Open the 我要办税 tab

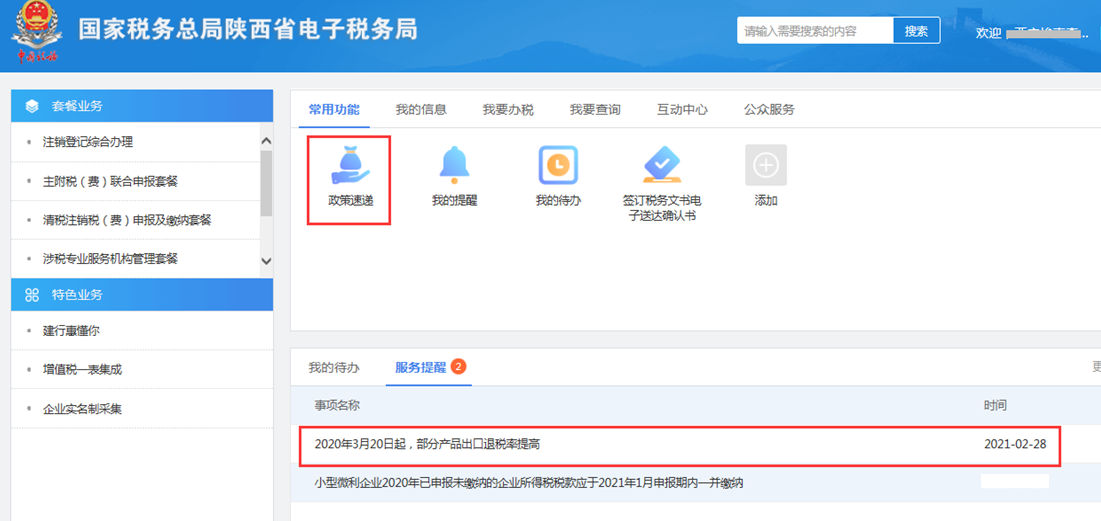(508, 110)
